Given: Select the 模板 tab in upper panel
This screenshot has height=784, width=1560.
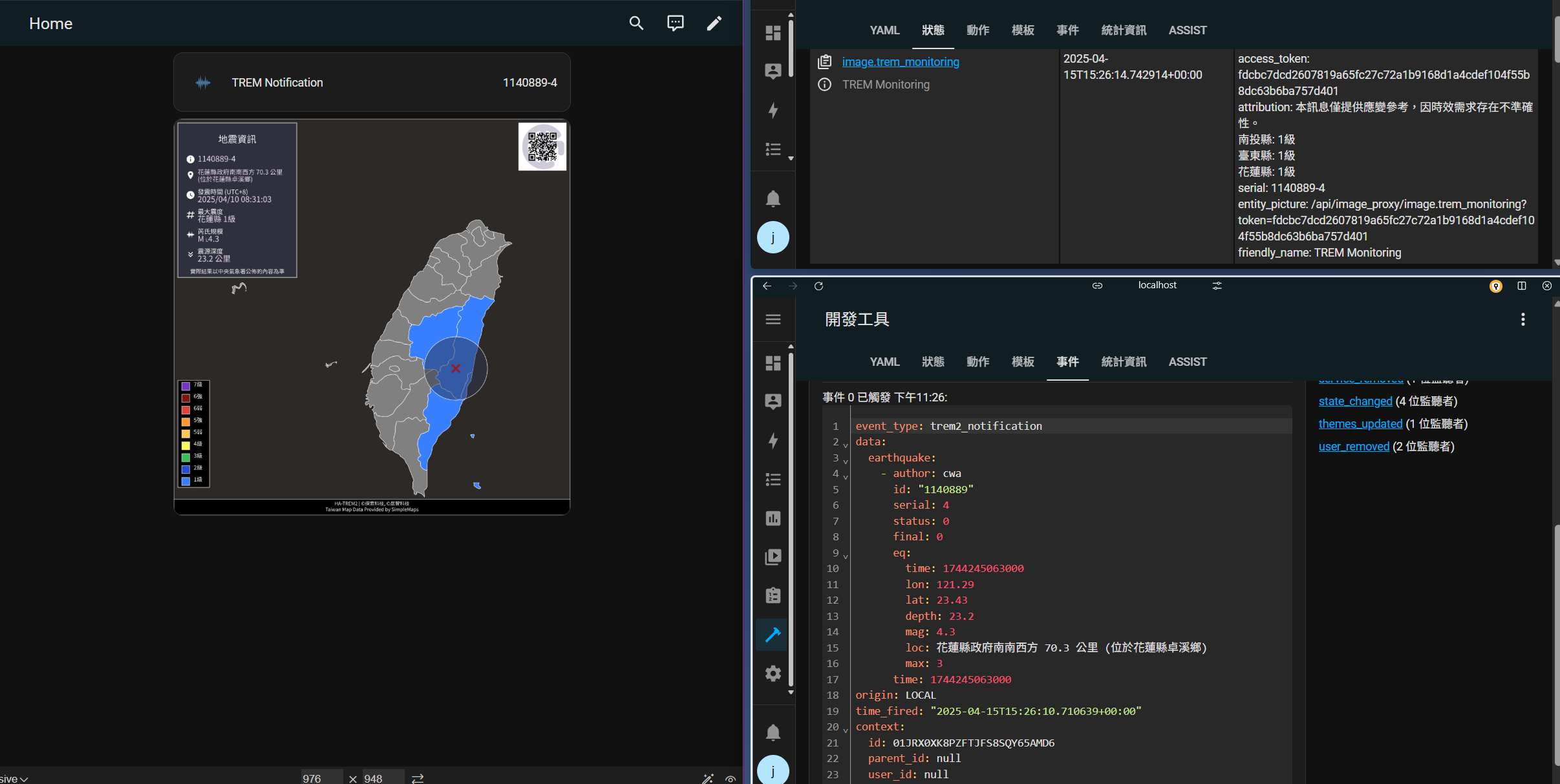Looking at the screenshot, I should click(1022, 30).
